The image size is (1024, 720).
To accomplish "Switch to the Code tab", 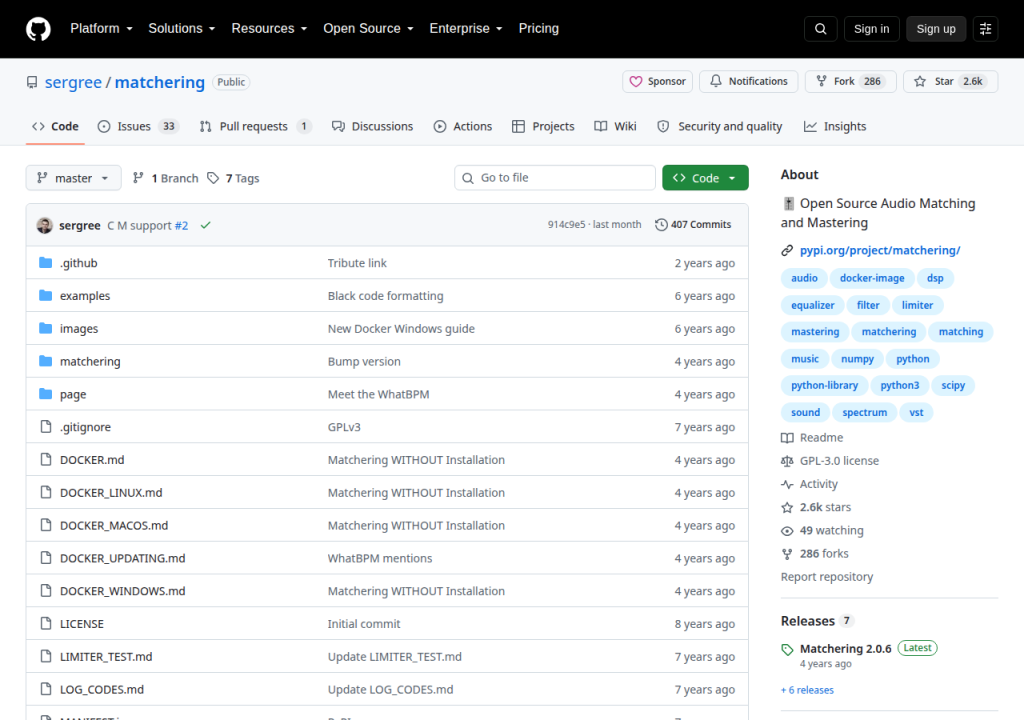I will coord(55,127).
